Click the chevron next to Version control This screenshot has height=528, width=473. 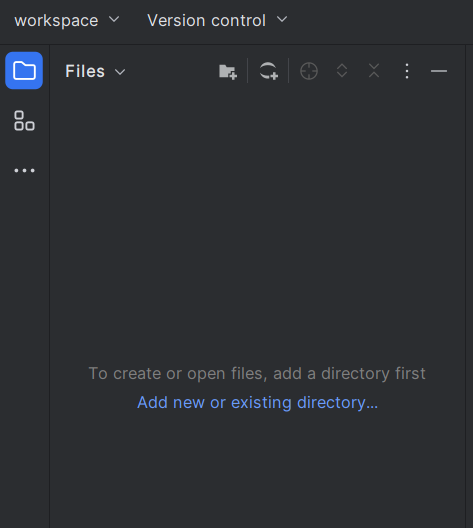(x=282, y=20)
